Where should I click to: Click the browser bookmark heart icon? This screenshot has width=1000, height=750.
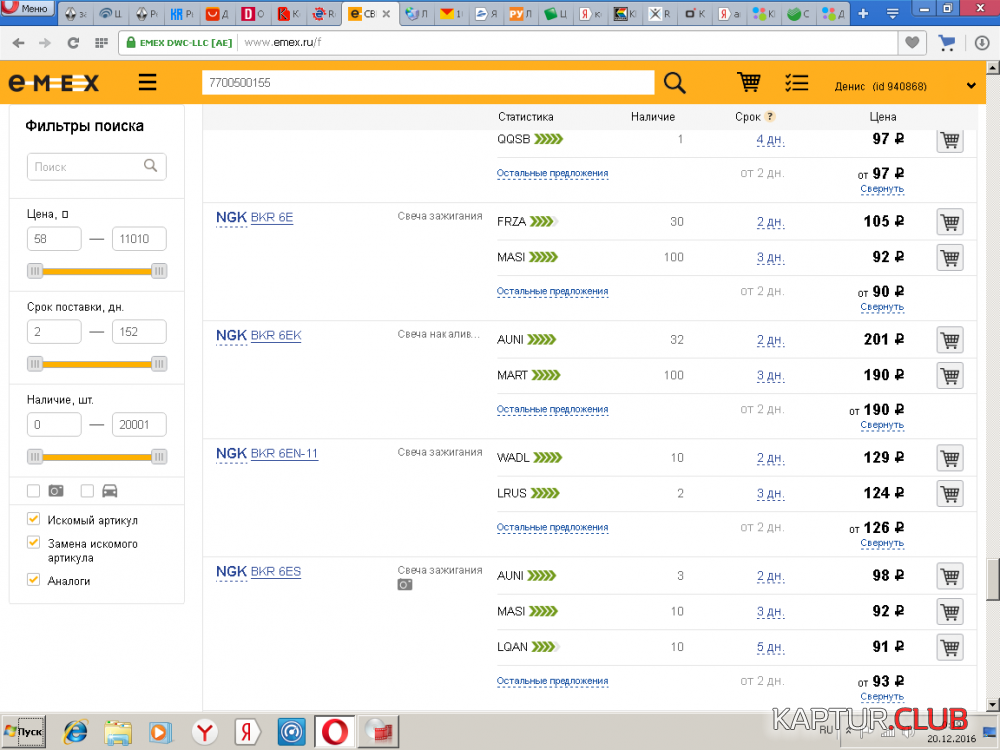(912, 43)
